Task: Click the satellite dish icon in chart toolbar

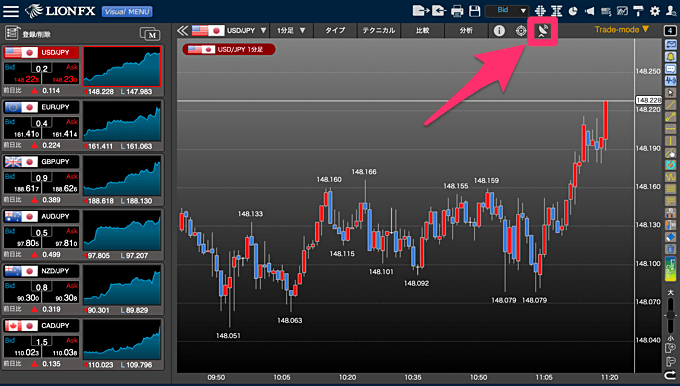Action: [542, 30]
